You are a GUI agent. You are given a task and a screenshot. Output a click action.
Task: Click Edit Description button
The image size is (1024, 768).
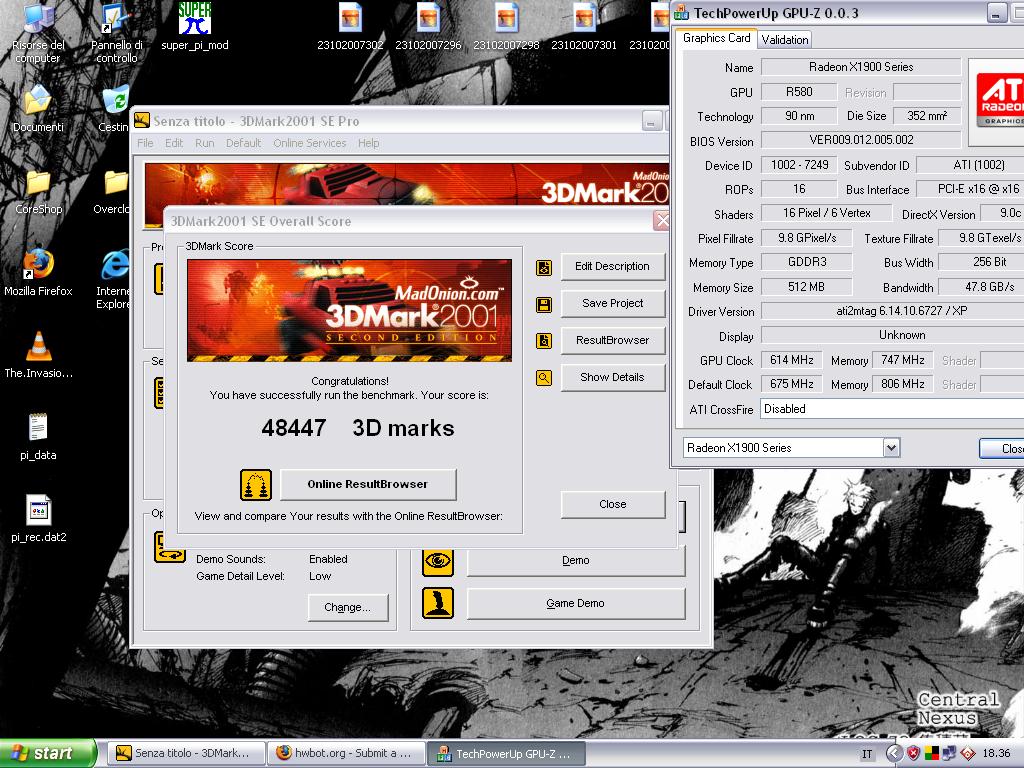(613, 266)
